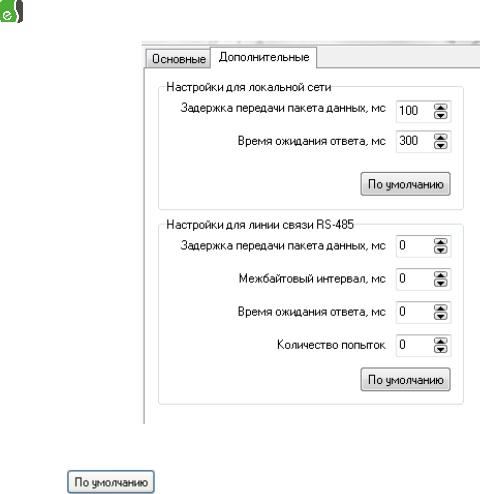Reset local network settings with По умолчанию

pos(405,184)
